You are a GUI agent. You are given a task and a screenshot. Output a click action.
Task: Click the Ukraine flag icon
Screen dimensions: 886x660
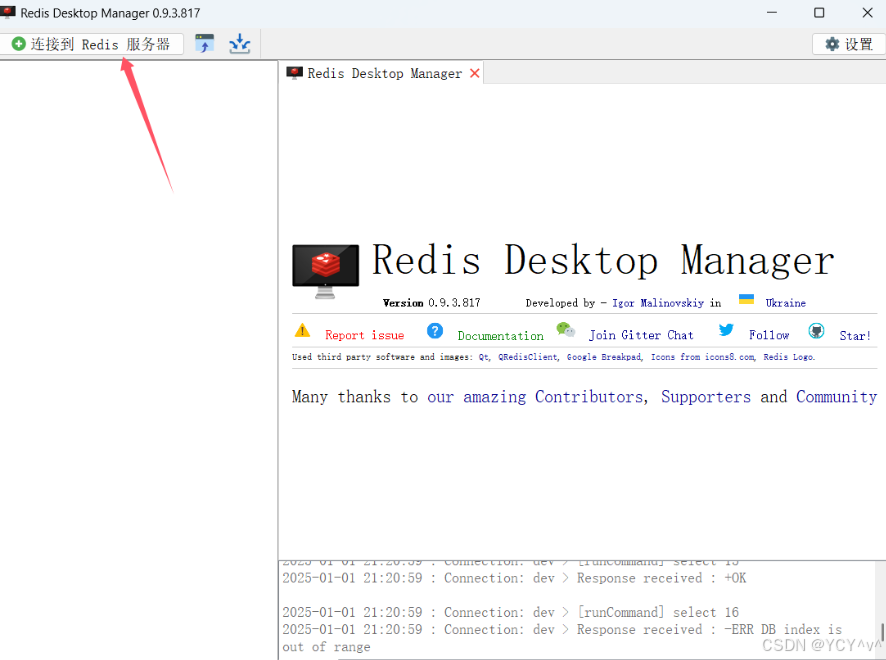pyautogui.click(x=746, y=299)
